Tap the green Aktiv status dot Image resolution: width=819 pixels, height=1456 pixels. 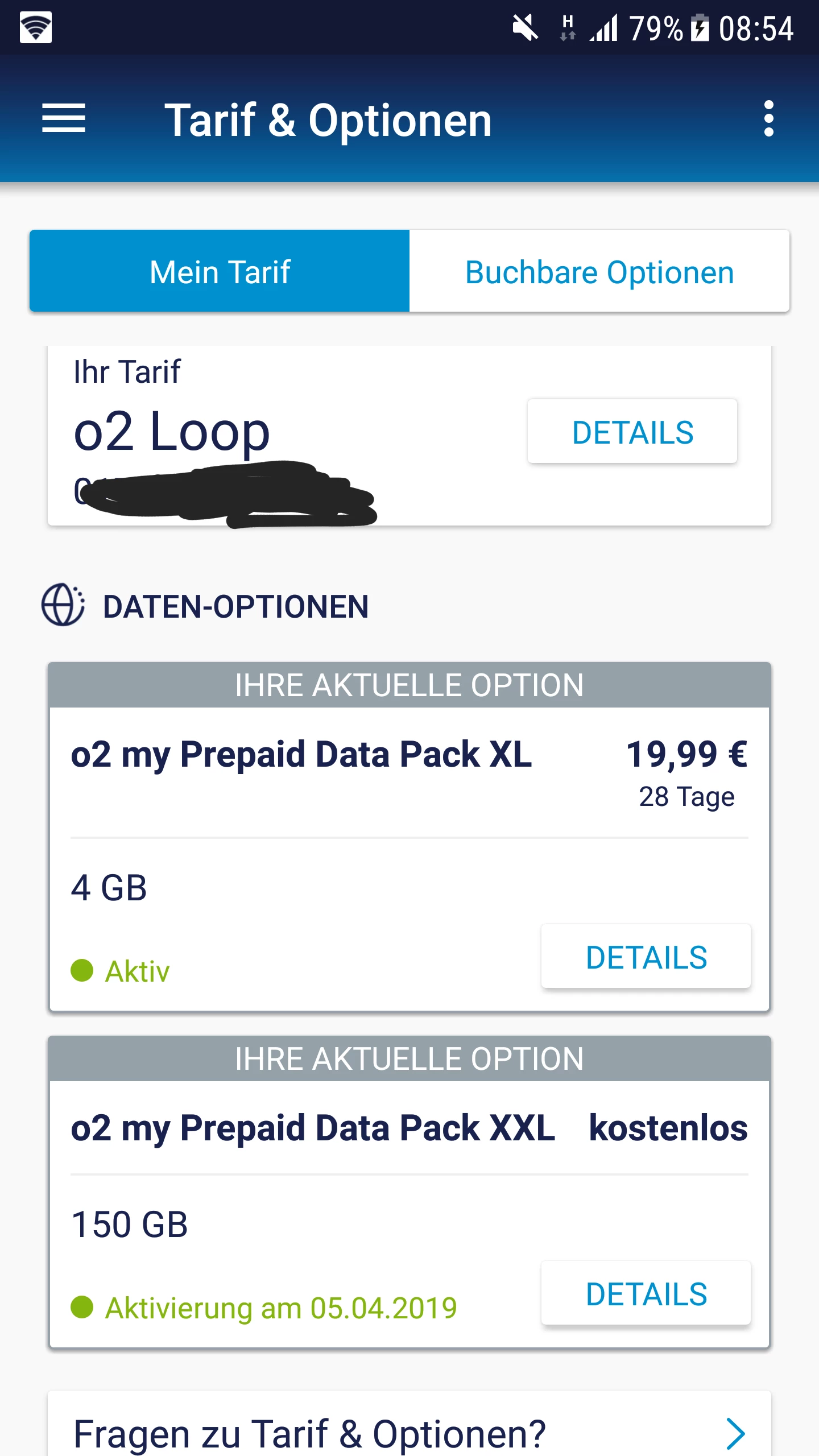point(82,970)
